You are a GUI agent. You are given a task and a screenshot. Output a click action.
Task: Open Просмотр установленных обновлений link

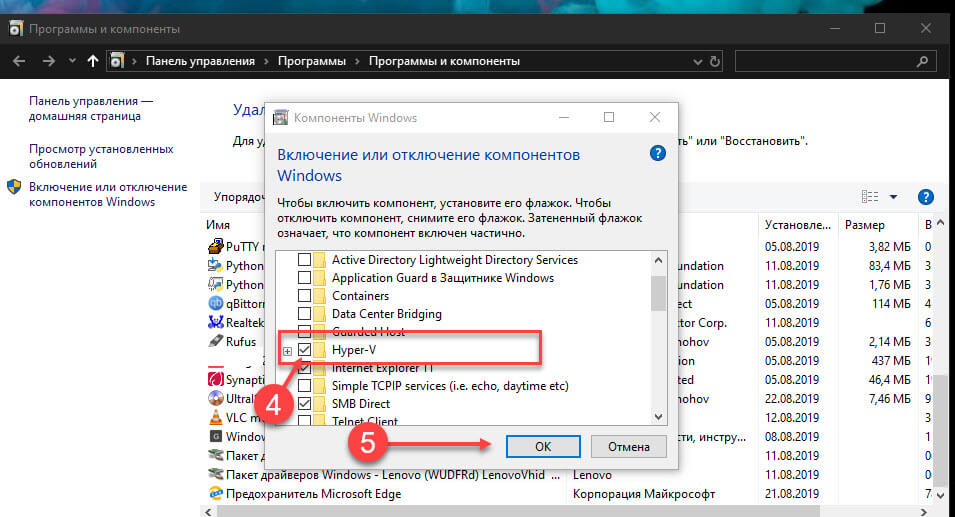pos(101,157)
